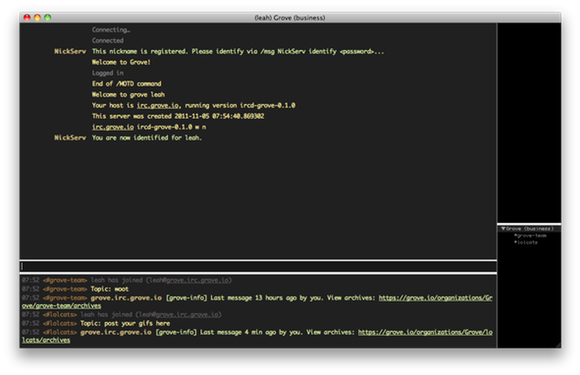Click grove.irc.grove.io host in #grove-team join line
580x375 pixels.
tap(197, 280)
